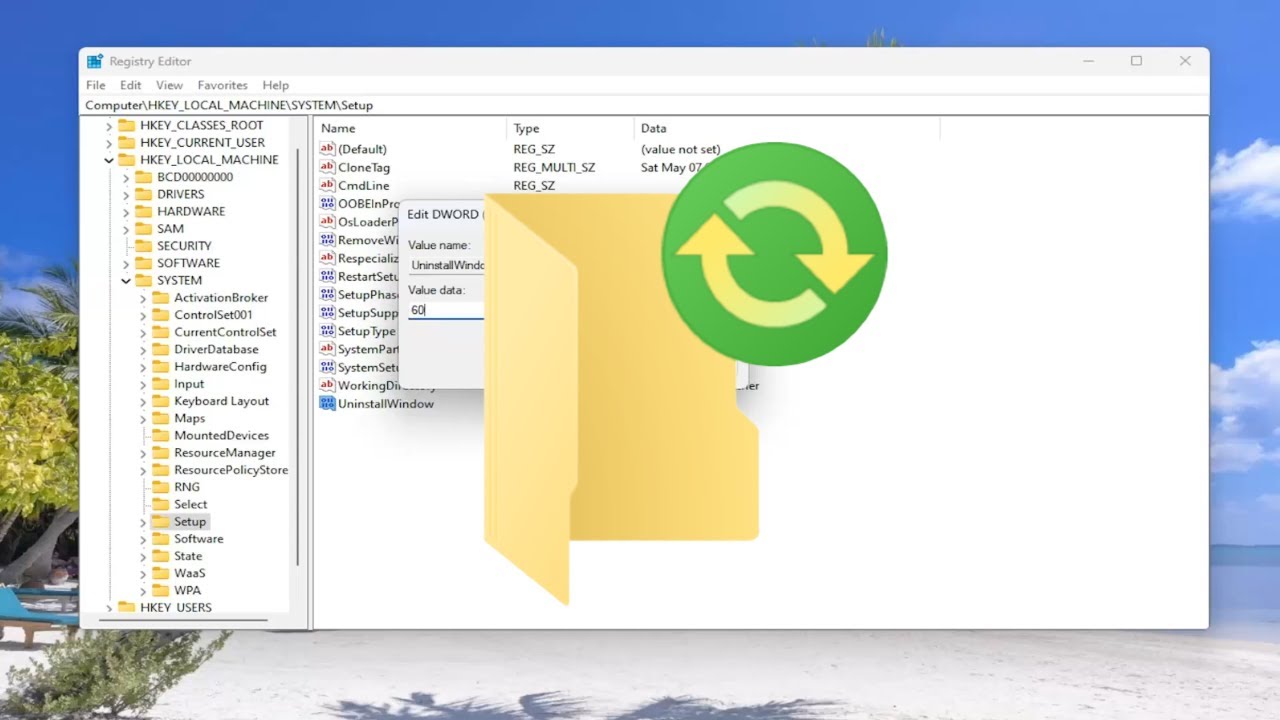Collapse the HKEY_LOCAL_MACHINE node
Screen dimensions: 1280x720
click(x=109, y=160)
